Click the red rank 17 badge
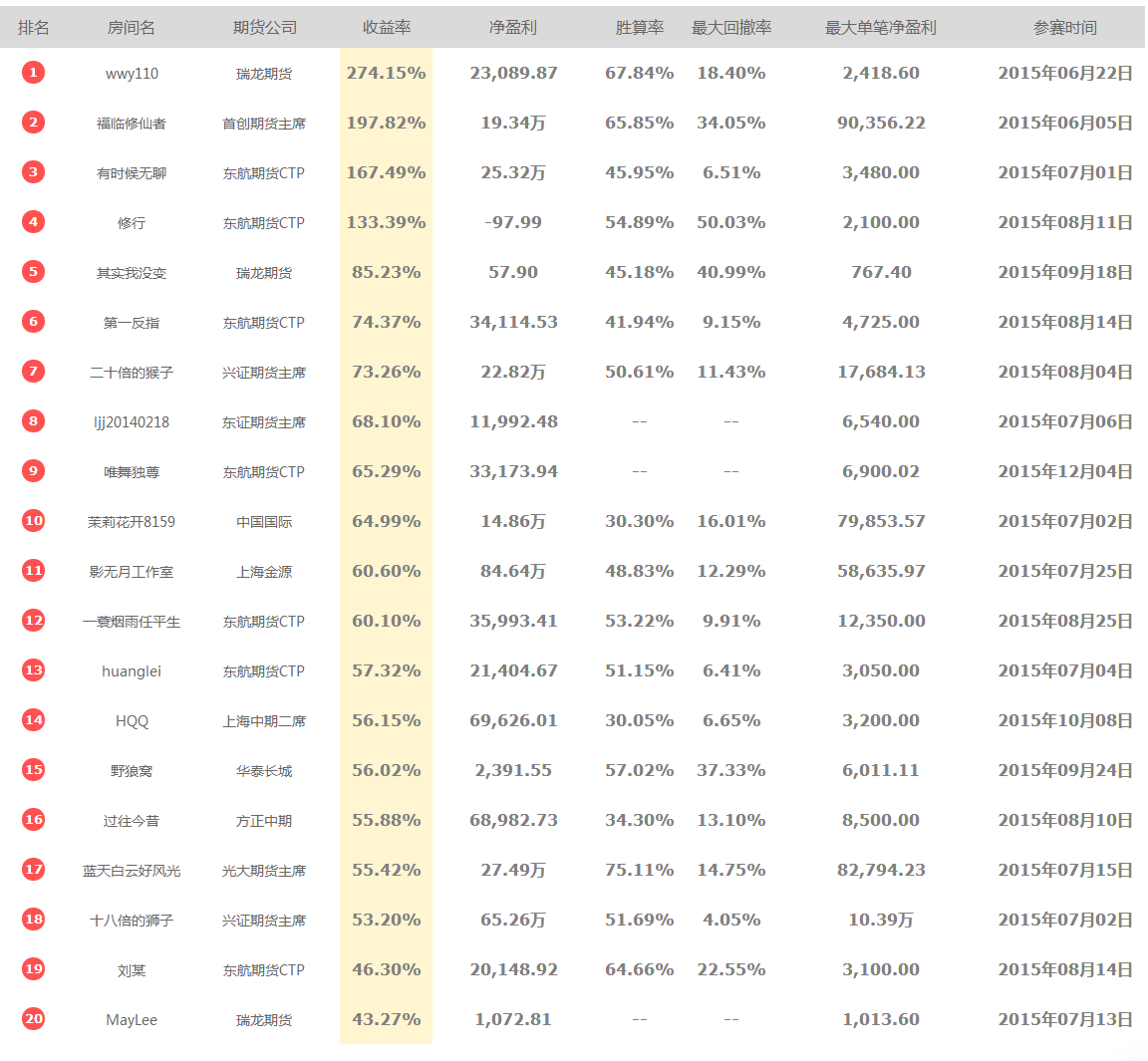 tap(33, 870)
